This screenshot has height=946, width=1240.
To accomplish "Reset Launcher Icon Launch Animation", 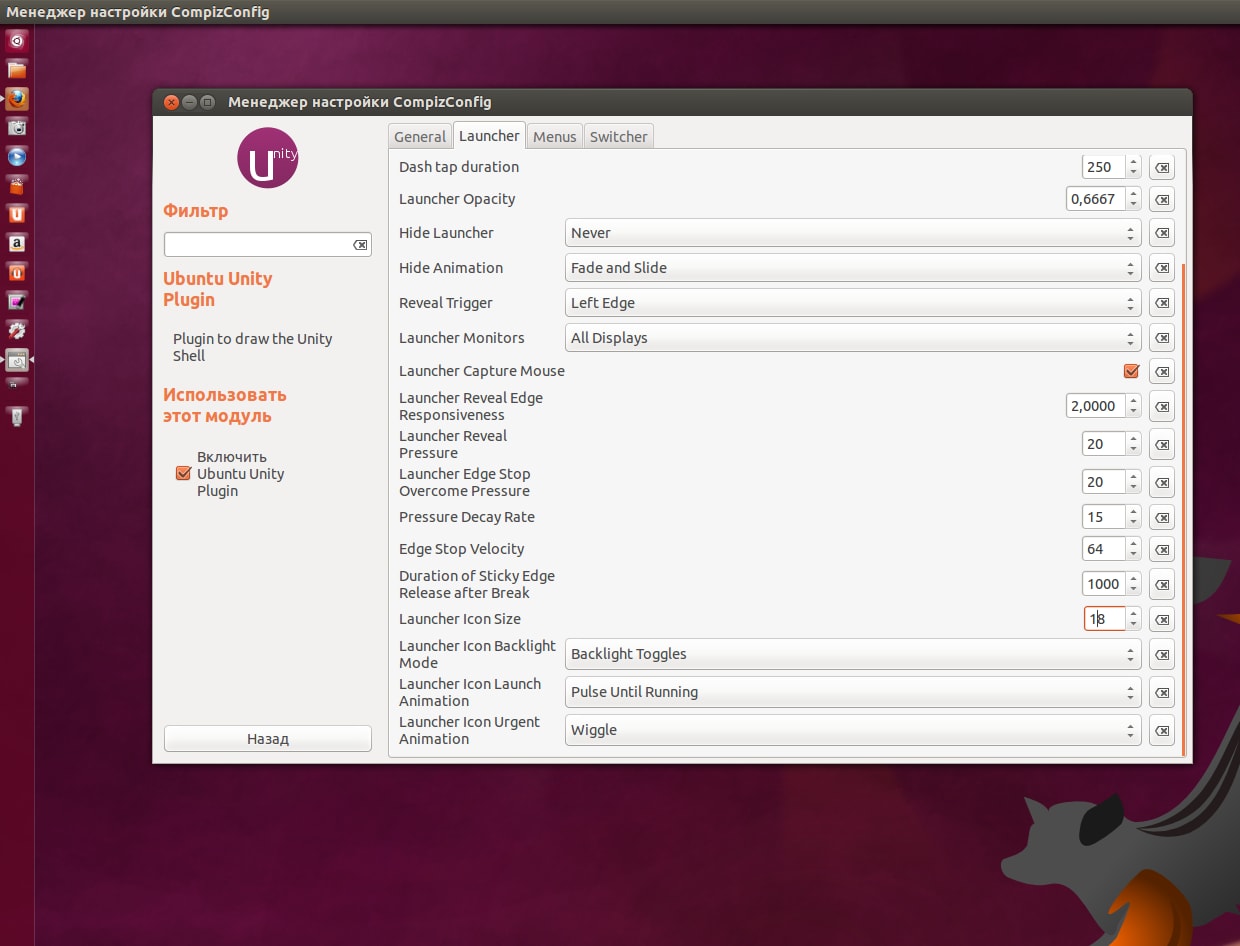I will (1161, 692).
